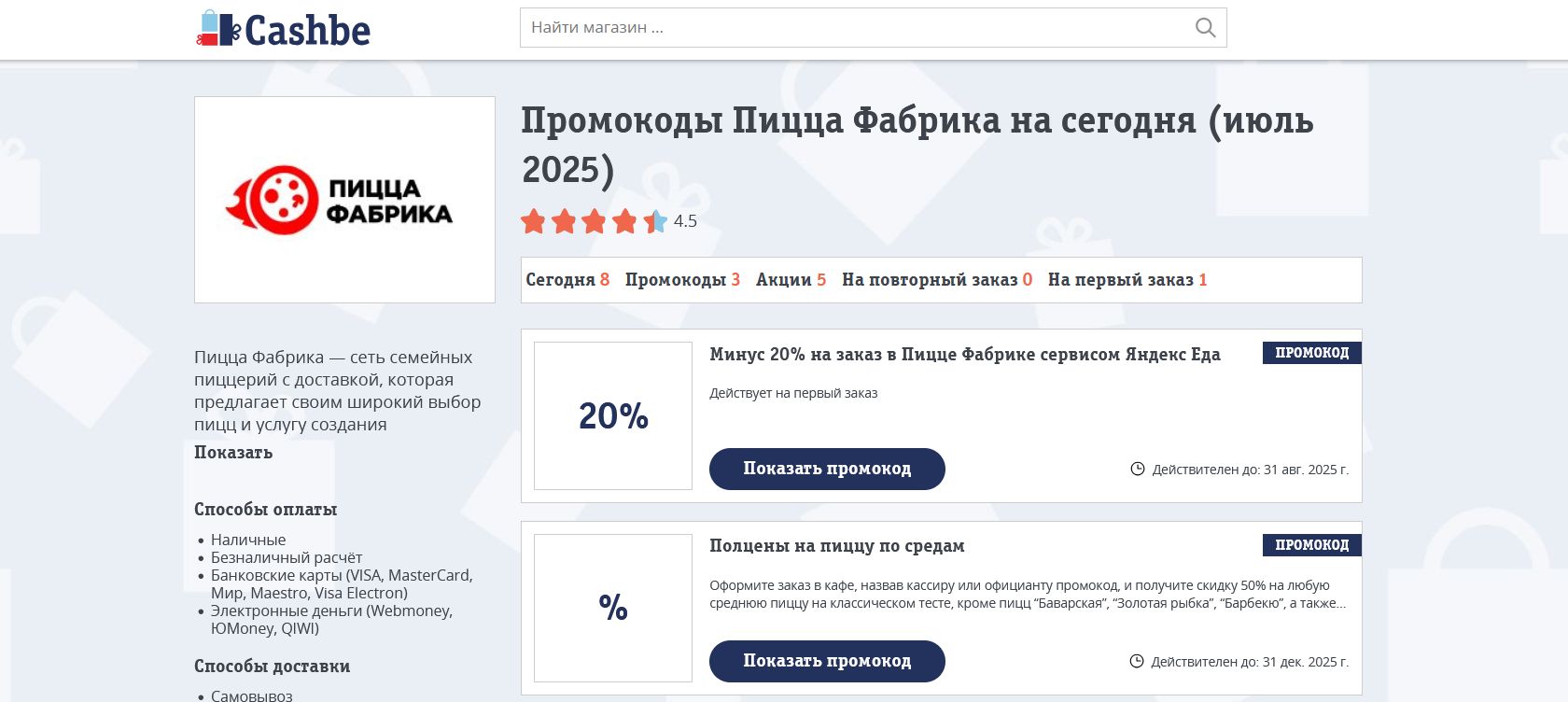
Task: Click the 4.5 rating value
Action: (x=685, y=221)
